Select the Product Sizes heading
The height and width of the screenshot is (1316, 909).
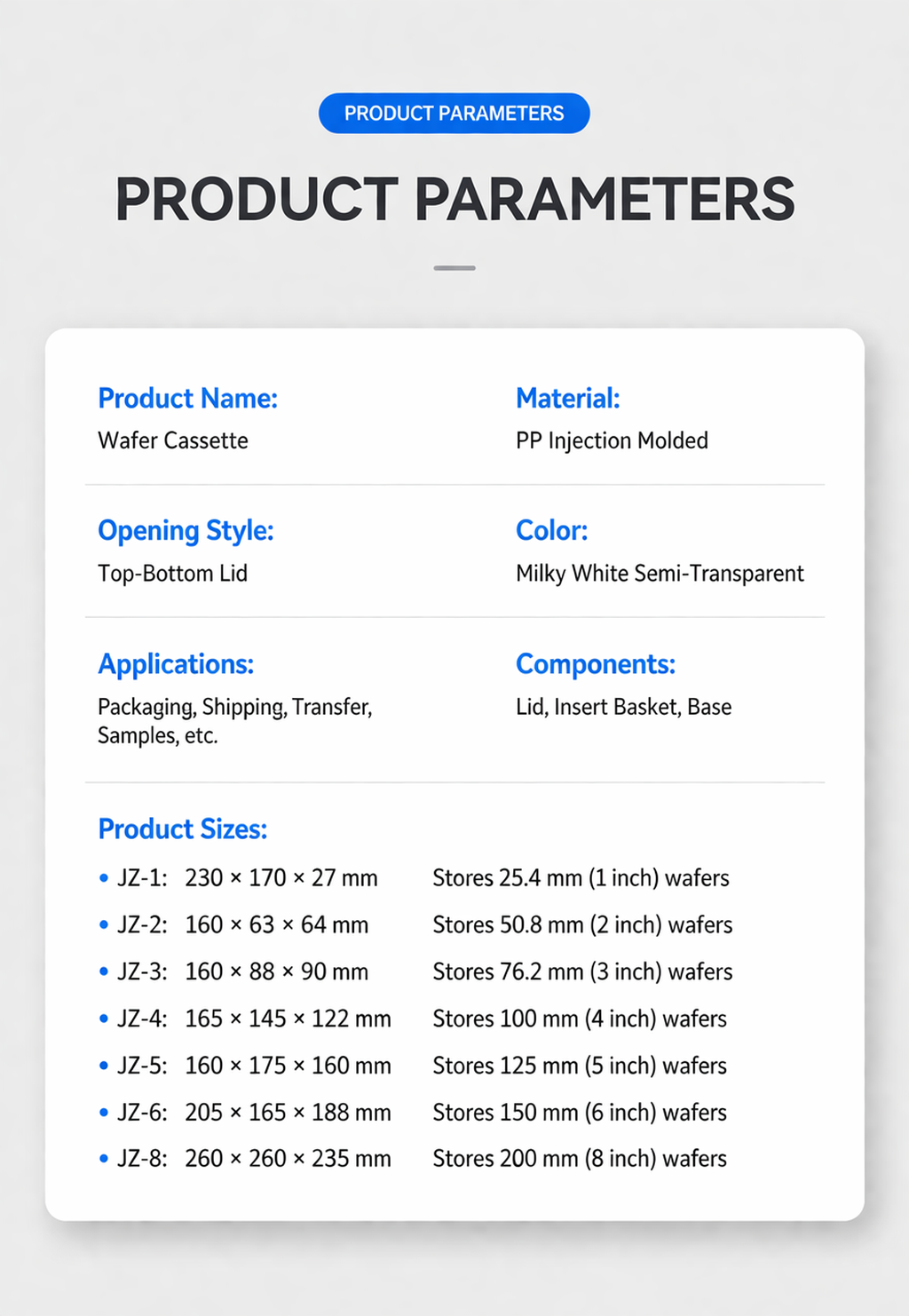click(x=183, y=829)
